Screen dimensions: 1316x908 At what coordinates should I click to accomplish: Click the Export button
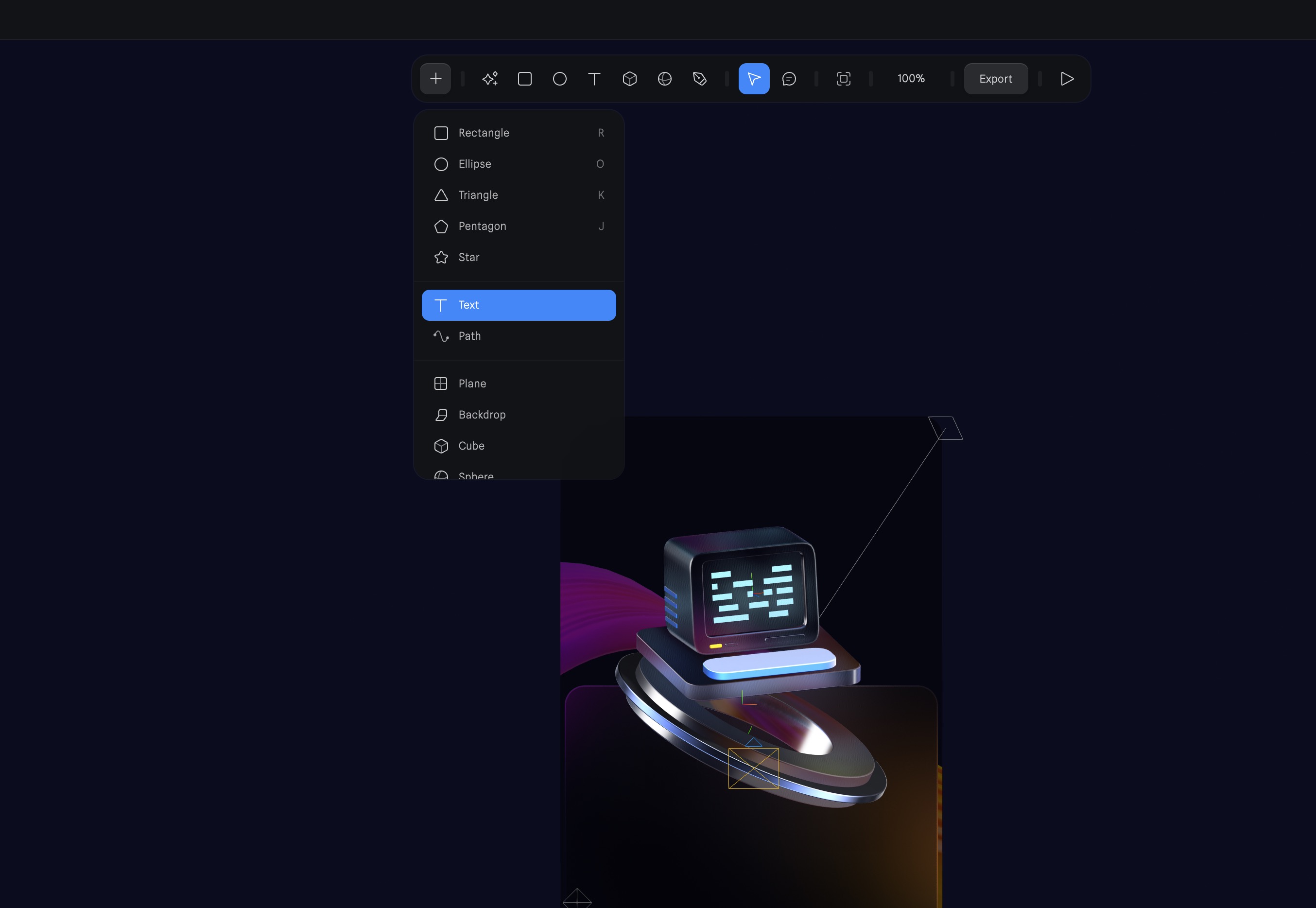[x=996, y=79]
